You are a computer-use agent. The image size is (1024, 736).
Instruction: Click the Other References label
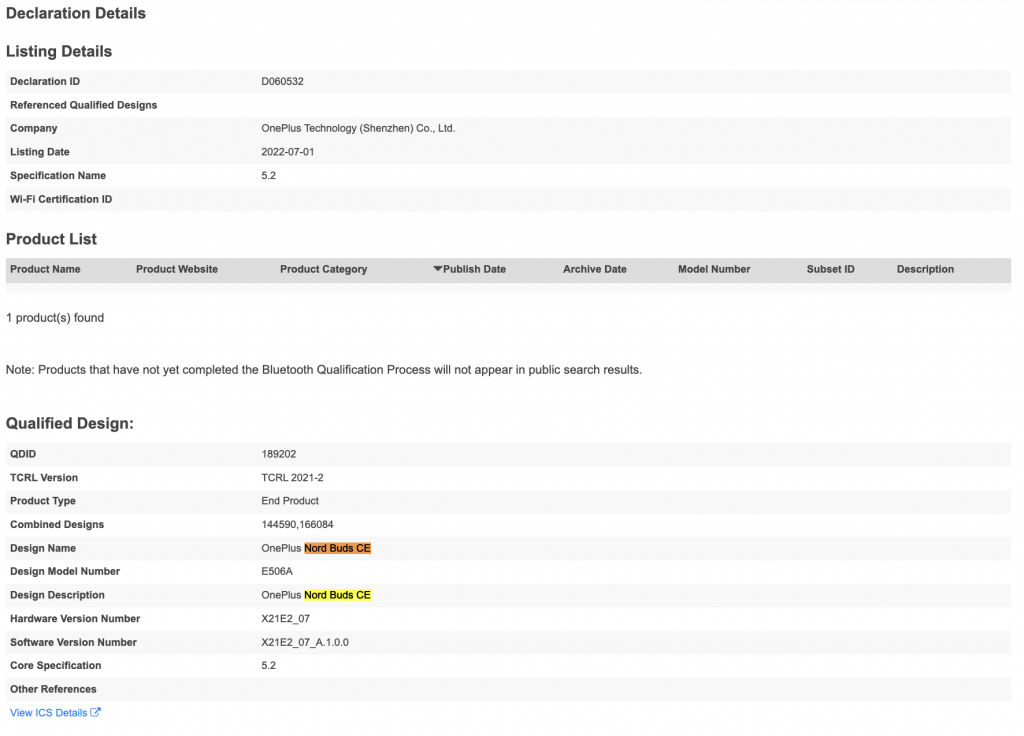pos(53,689)
